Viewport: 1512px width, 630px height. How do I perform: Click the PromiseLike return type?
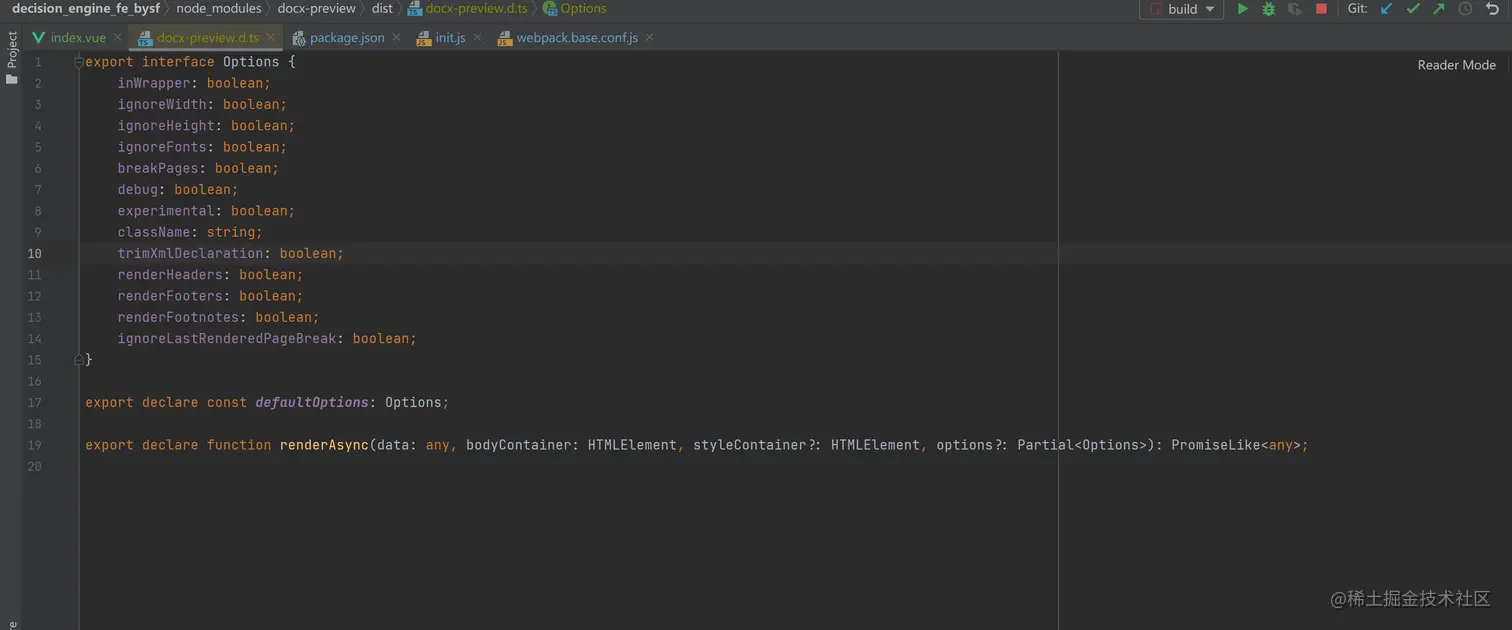point(1215,445)
